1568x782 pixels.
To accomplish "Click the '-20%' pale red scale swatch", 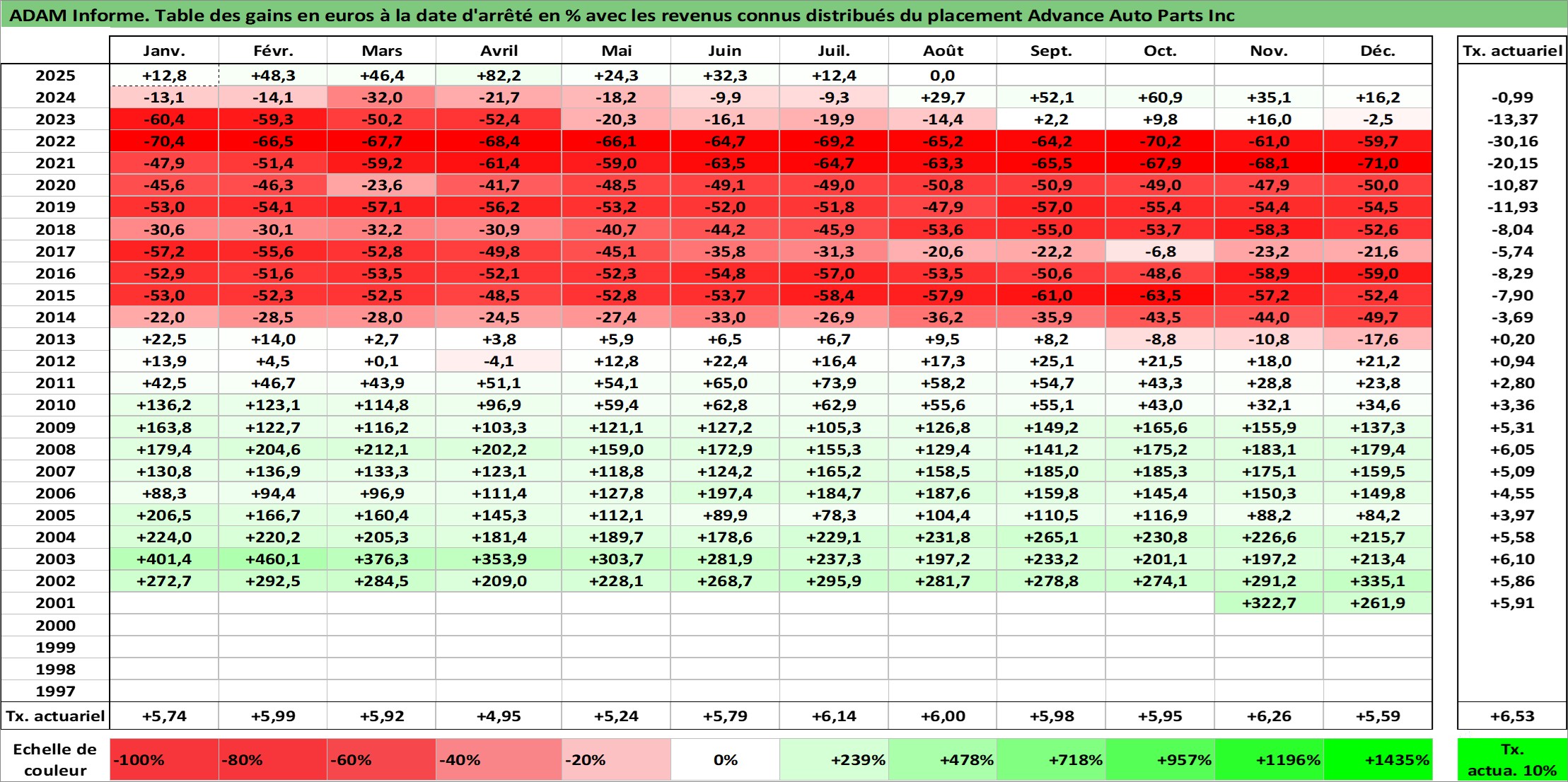I will pos(616,759).
